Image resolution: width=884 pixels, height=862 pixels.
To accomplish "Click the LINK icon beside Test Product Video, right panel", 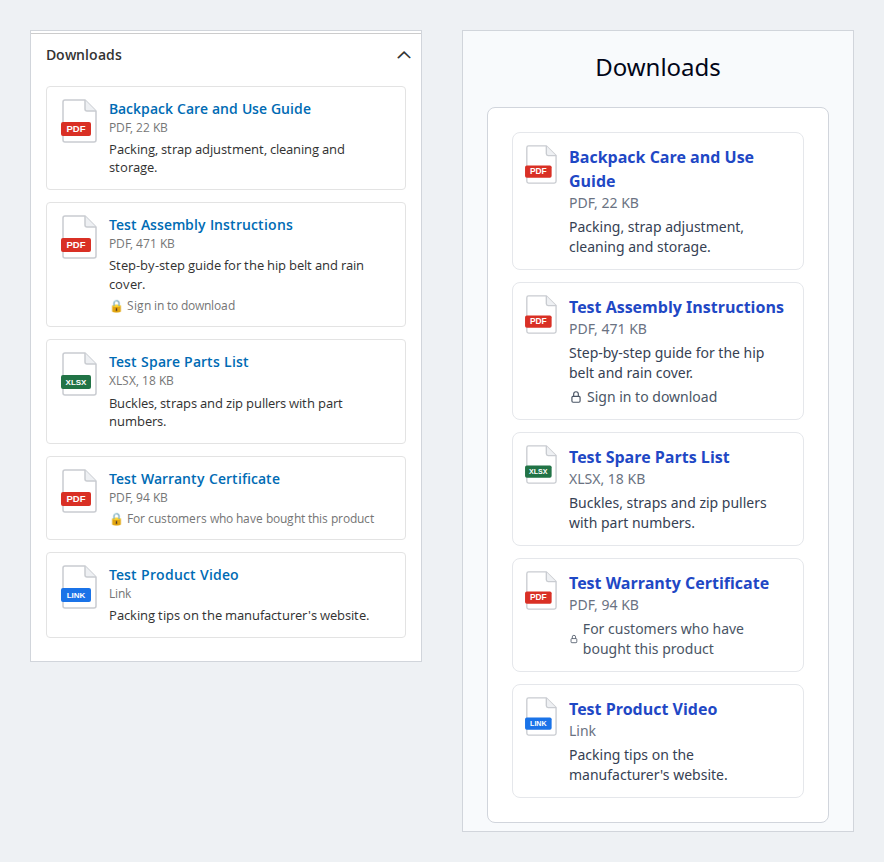I will [x=541, y=718].
